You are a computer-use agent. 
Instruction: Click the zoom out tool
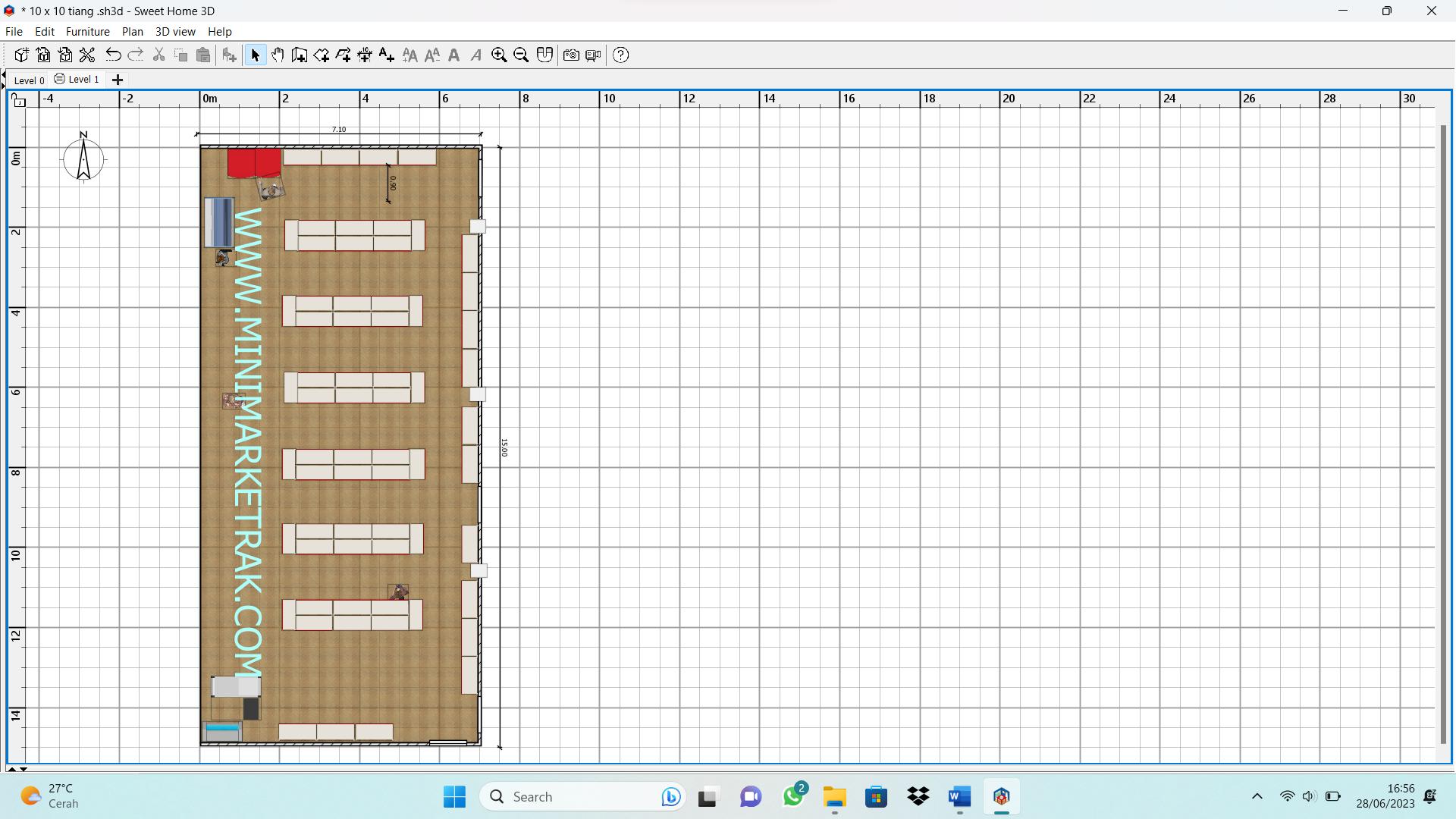pyautogui.click(x=521, y=55)
